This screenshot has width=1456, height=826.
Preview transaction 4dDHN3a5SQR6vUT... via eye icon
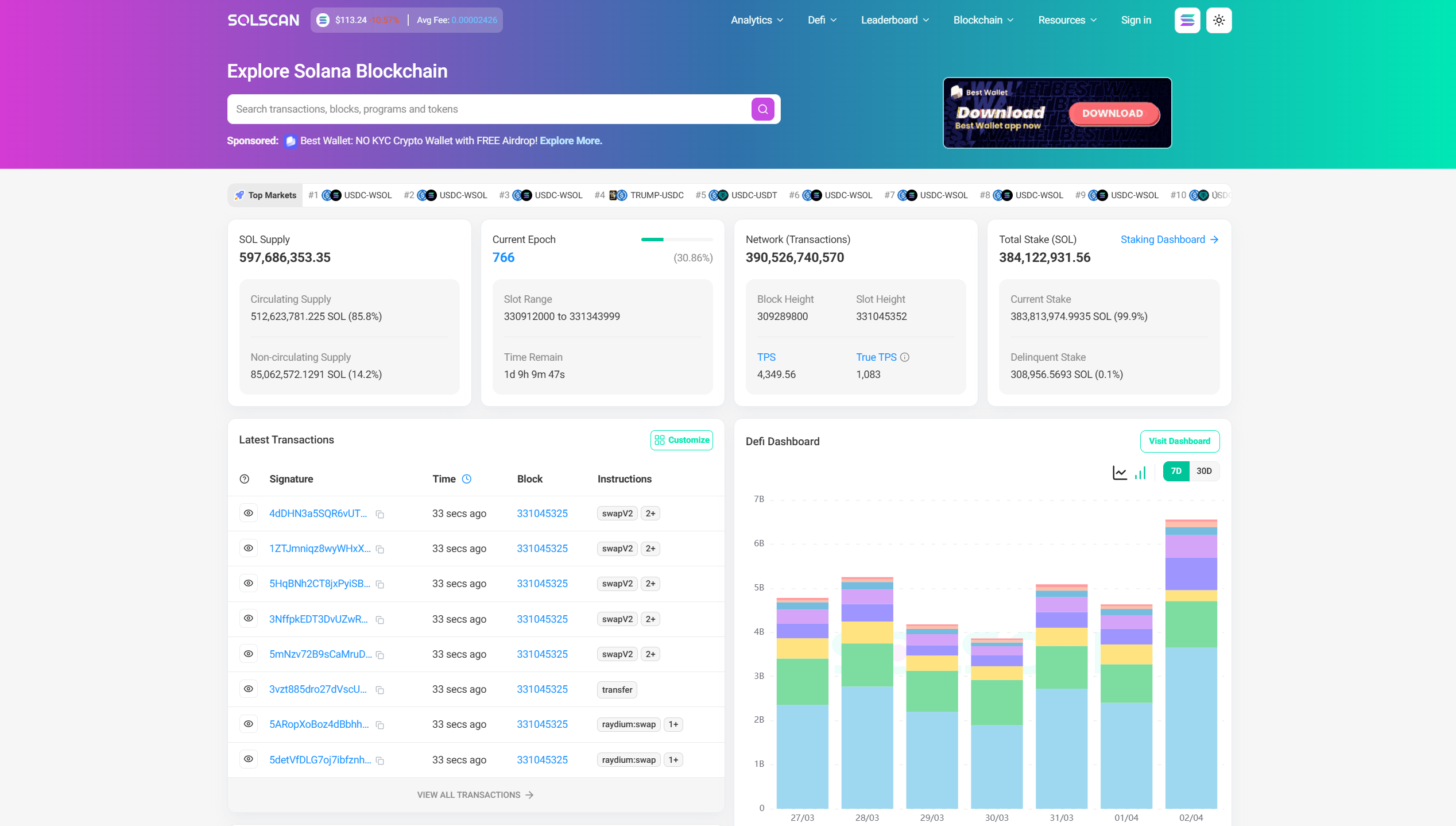pyautogui.click(x=249, y=513)
